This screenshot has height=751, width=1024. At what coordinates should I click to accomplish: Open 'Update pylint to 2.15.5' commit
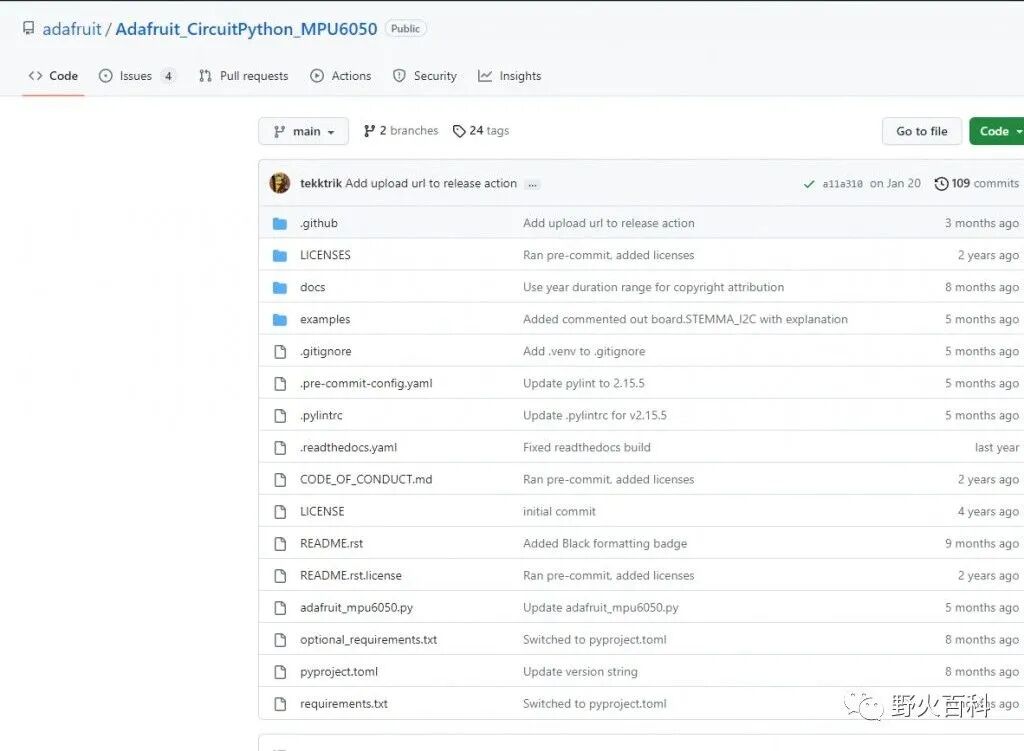[x=584, y=383]
